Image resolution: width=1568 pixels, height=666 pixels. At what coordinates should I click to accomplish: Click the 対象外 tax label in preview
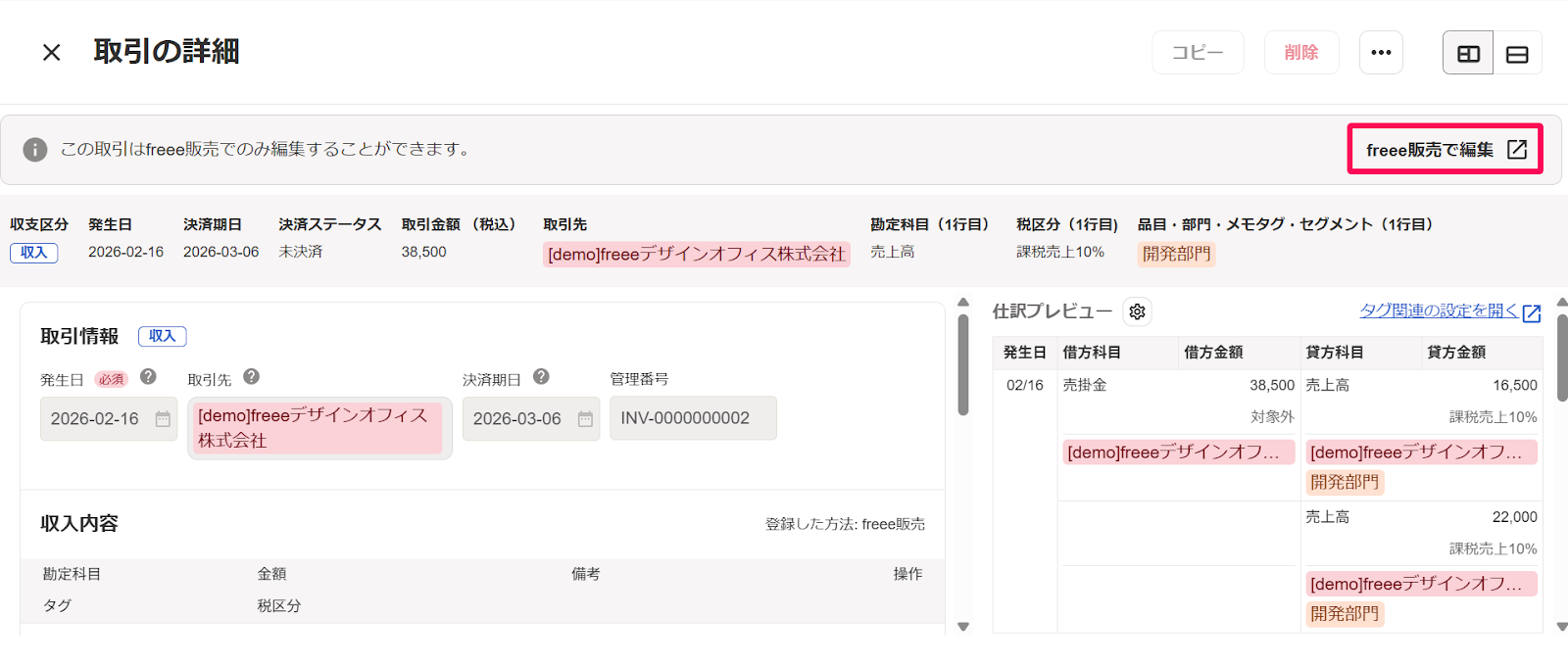[x=1272, y=416]
